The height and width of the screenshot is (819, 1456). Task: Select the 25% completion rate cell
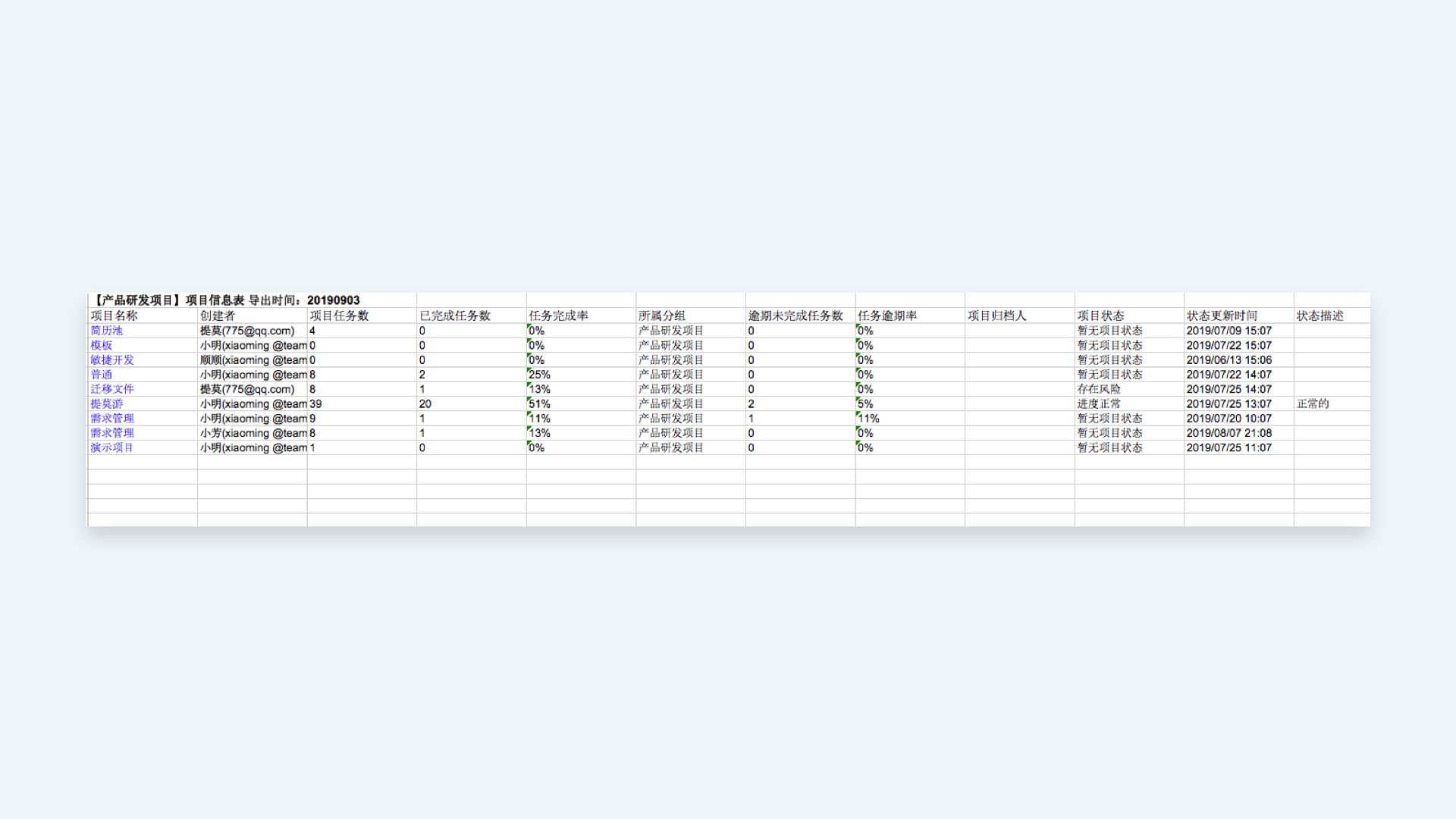point(581,375)
